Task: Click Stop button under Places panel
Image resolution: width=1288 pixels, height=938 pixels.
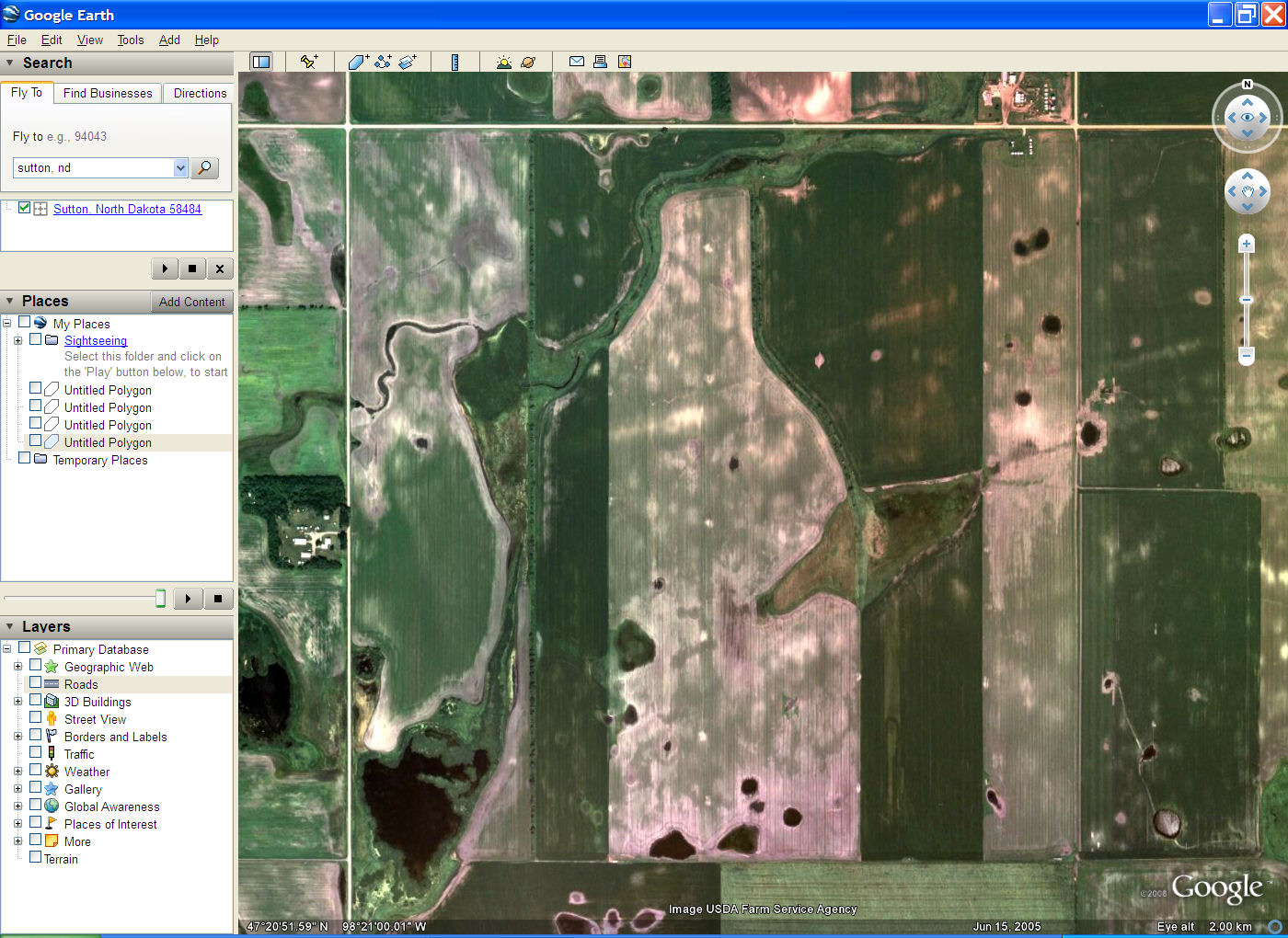Action: (x=218, y=599)
